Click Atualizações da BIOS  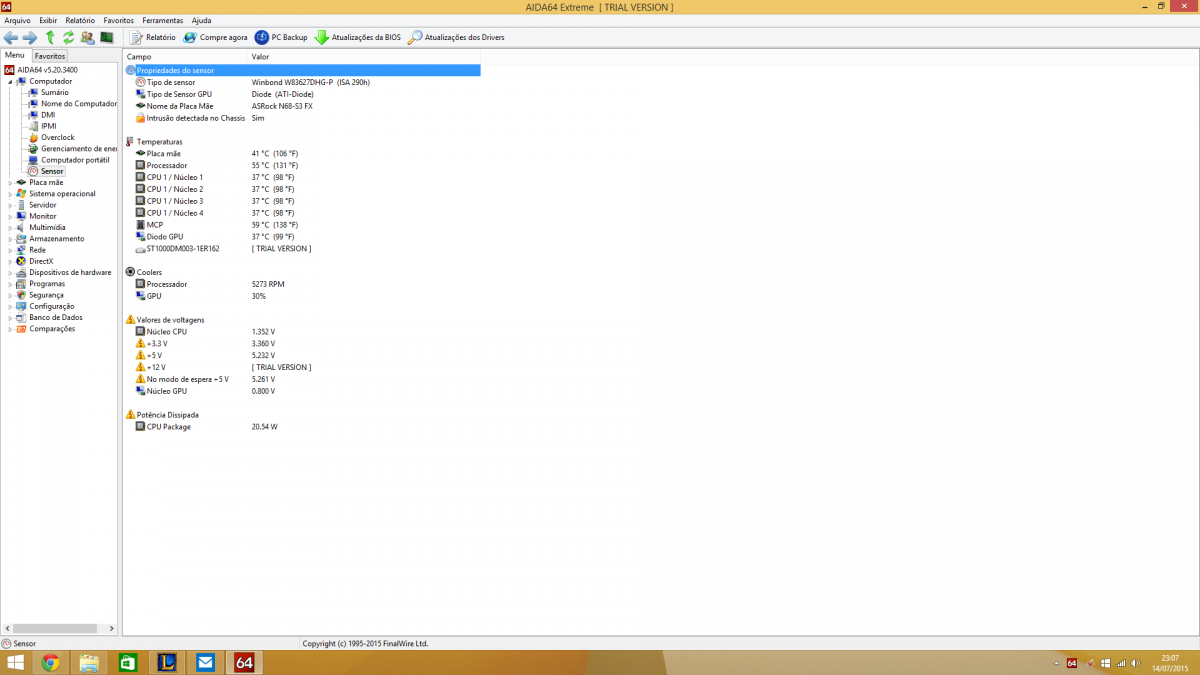358,37
